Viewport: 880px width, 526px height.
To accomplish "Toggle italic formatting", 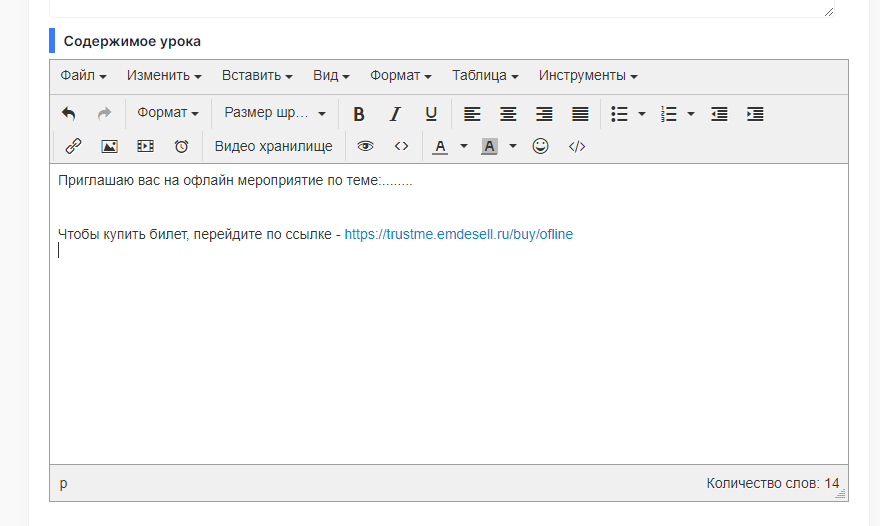I will pyautogui.click(x=395, y=114).
